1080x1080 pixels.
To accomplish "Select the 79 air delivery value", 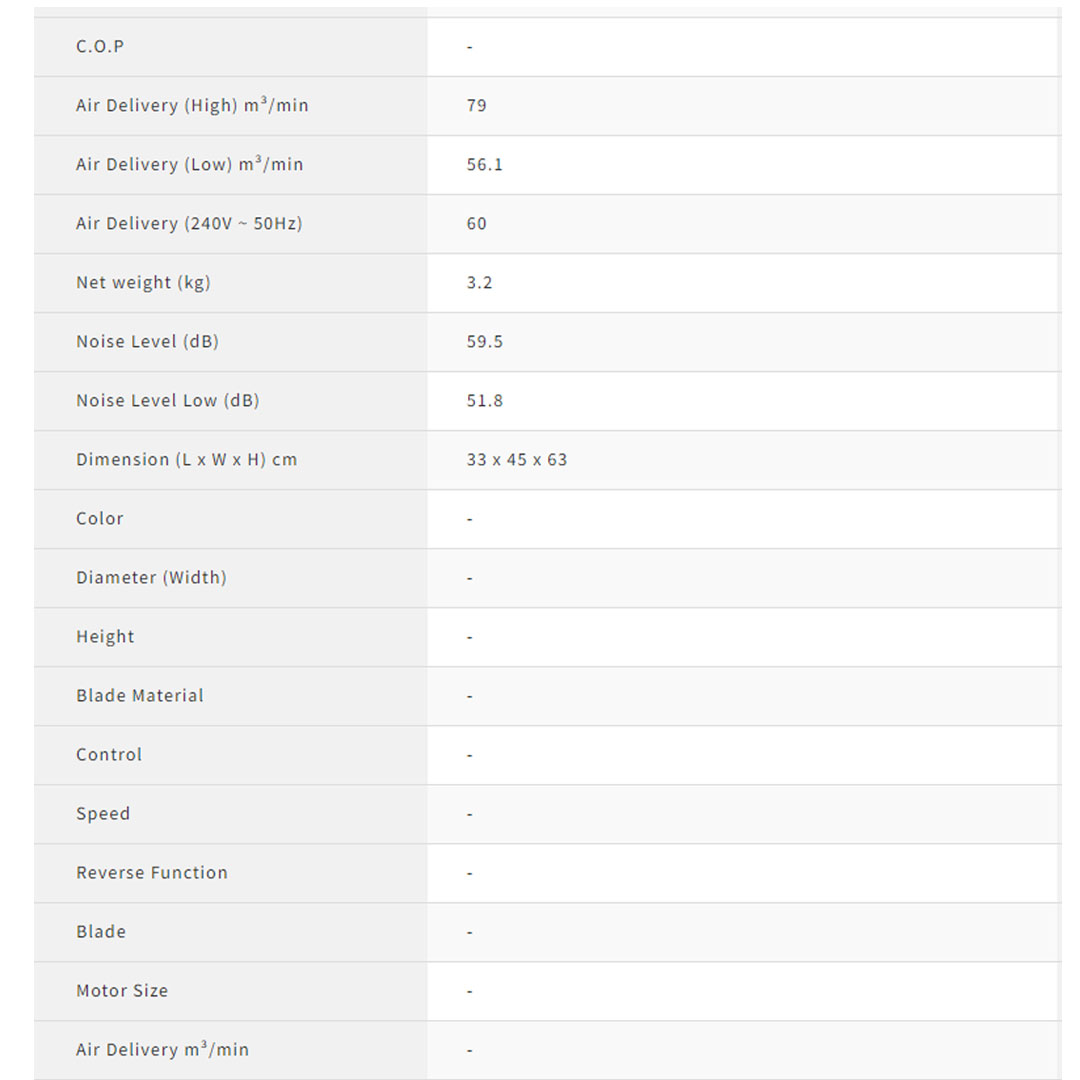I will point(476,106).
